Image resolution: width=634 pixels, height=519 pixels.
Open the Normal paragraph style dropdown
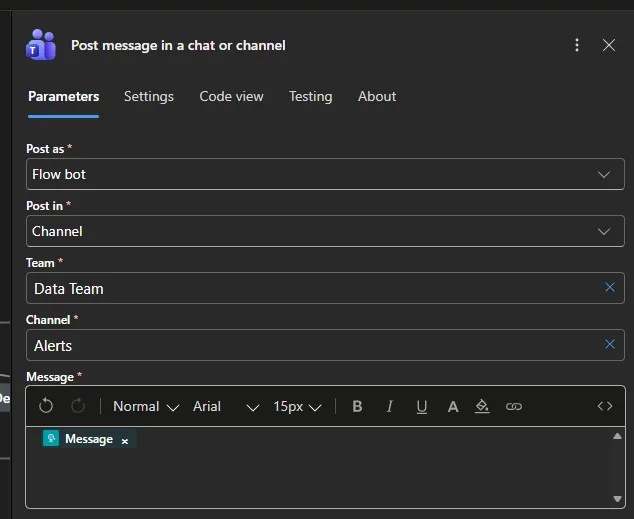[146, 406]
